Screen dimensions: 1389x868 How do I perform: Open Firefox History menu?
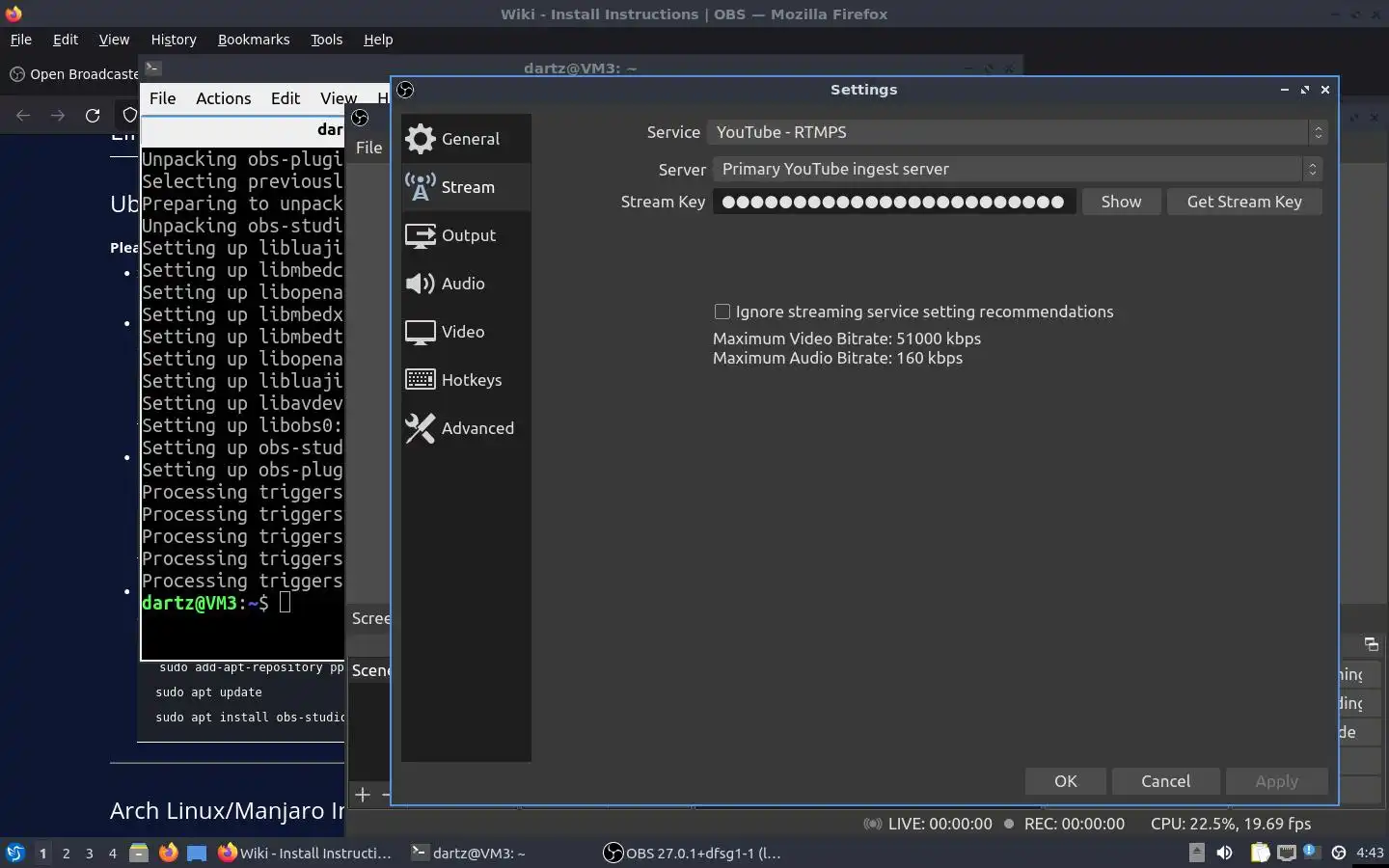click(x=174, y=40)
